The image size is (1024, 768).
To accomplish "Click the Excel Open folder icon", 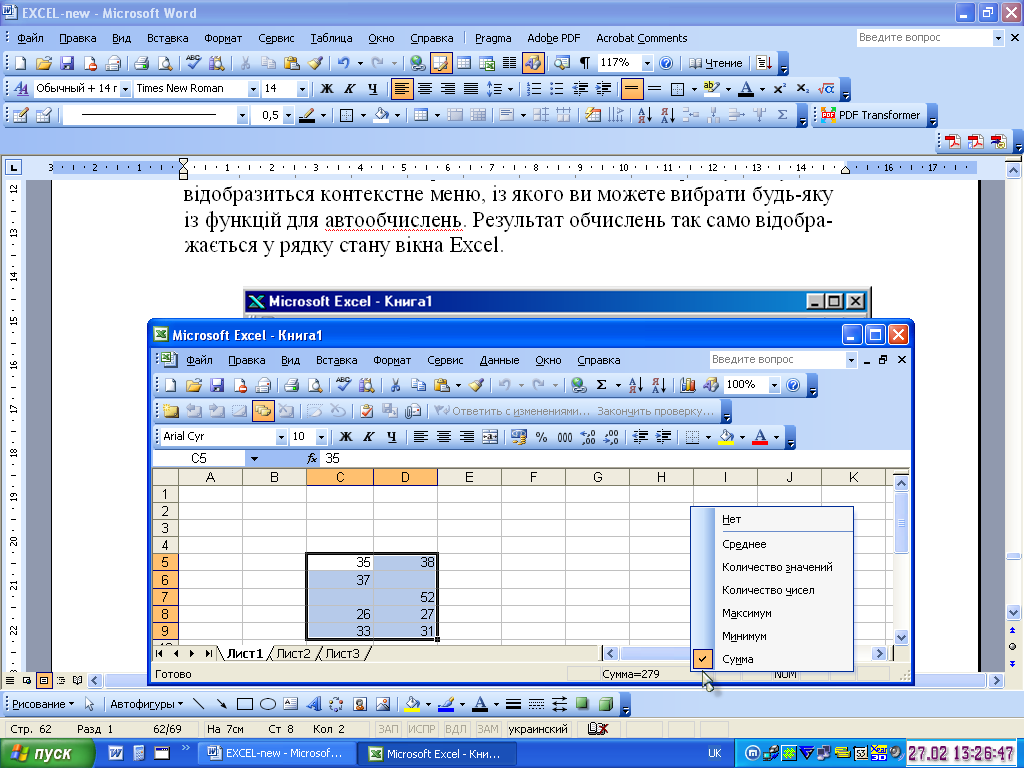I will (x=193, y=385).
